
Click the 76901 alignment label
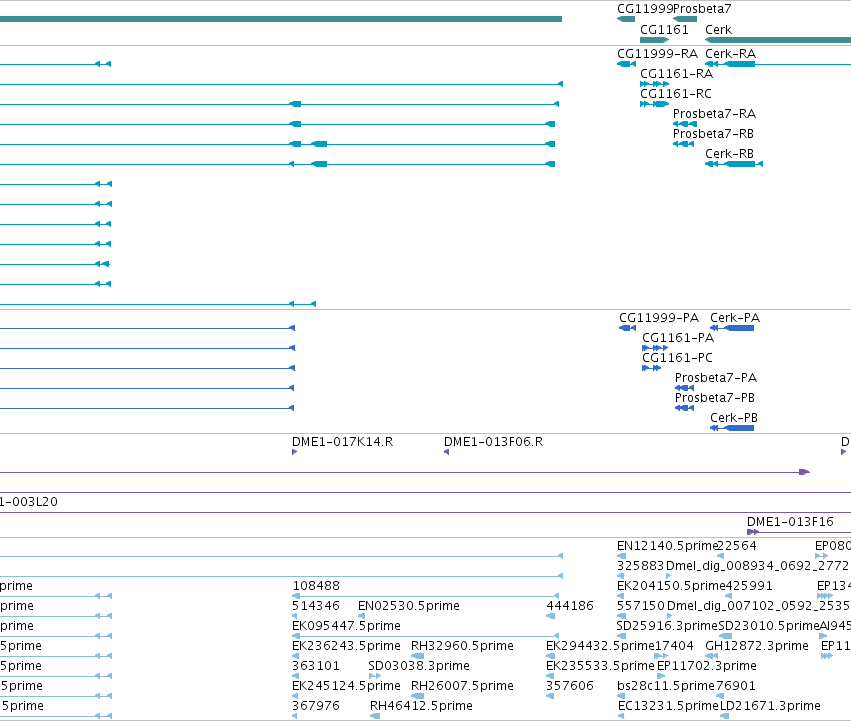(736, 686)
